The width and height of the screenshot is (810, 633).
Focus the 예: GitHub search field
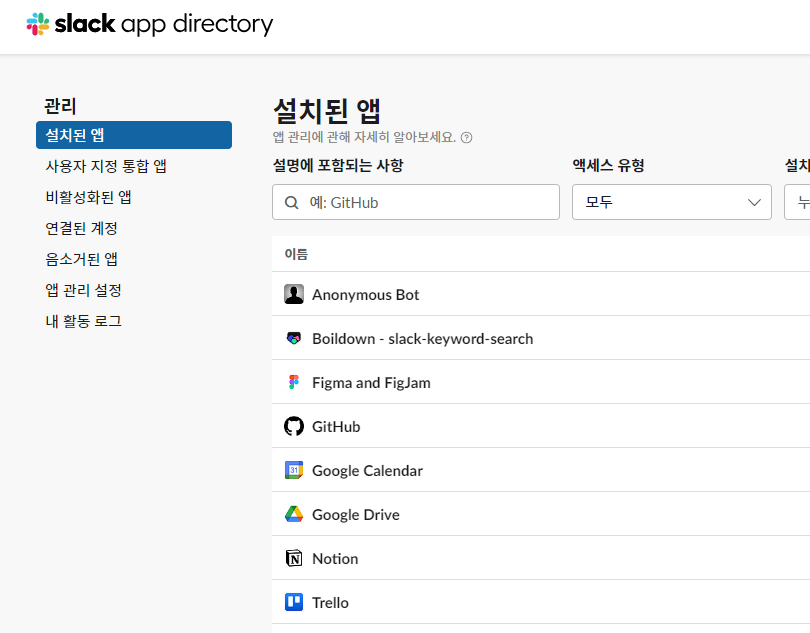coord(416,202)
